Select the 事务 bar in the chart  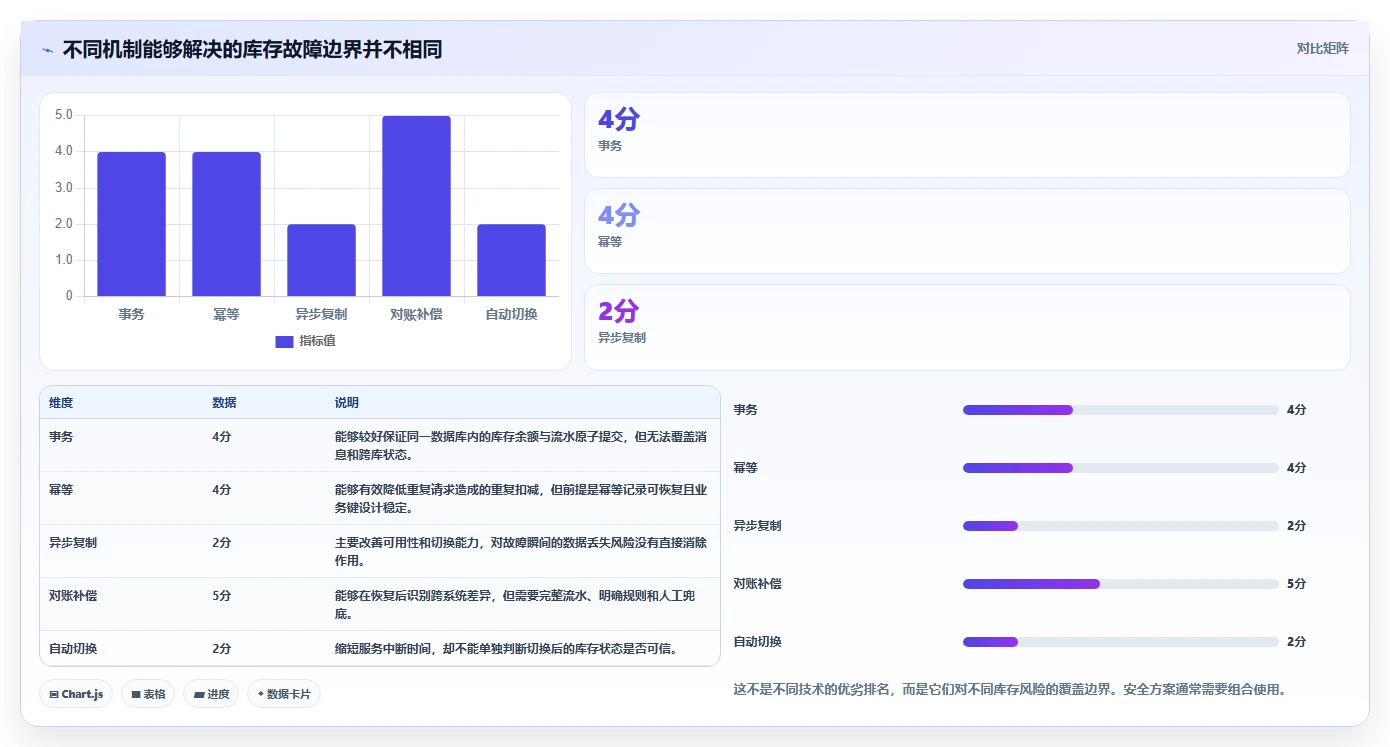coord(131,224)
